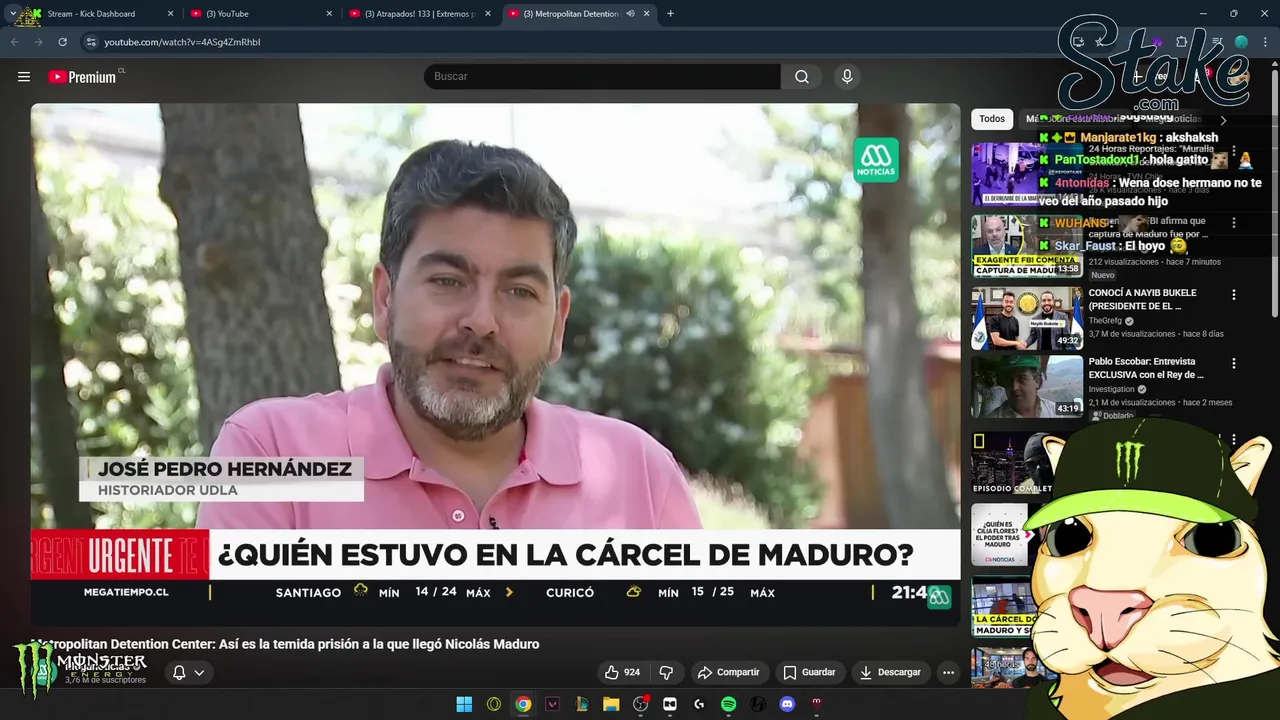
Task: Open Spotify from the taskbar
Action: pyautogui.click(x=728, y=704)
